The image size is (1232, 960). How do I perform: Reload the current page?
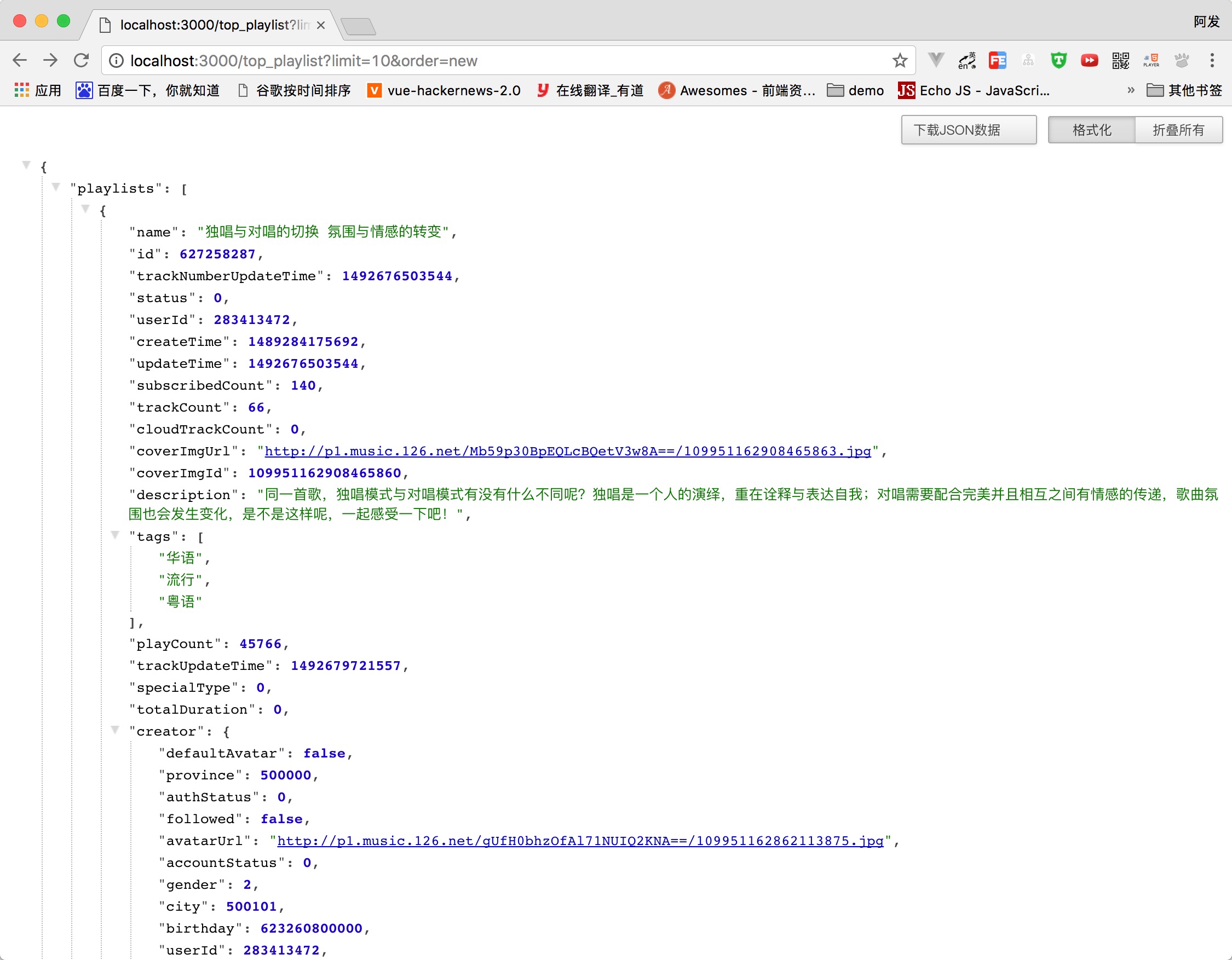tap(81, 60)
